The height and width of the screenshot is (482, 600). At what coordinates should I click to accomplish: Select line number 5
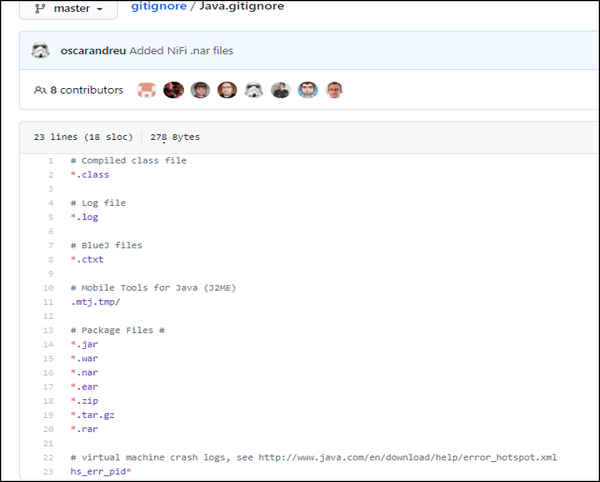51,217
